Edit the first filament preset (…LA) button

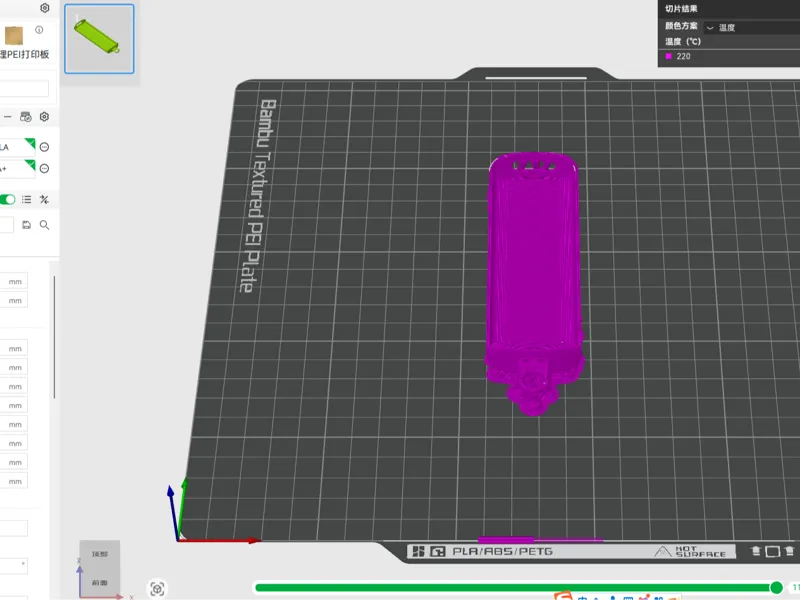pos(44,147)
